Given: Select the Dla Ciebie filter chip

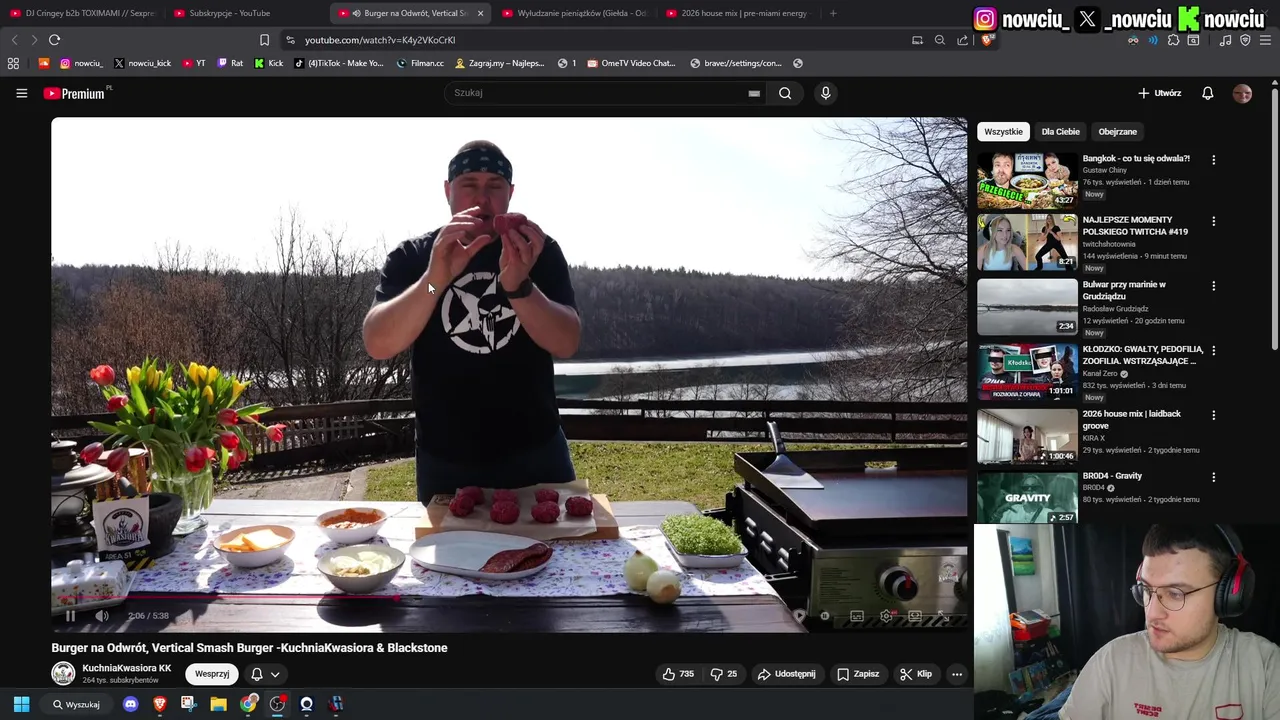Looking at the screenshot, I should [1060, 132].
